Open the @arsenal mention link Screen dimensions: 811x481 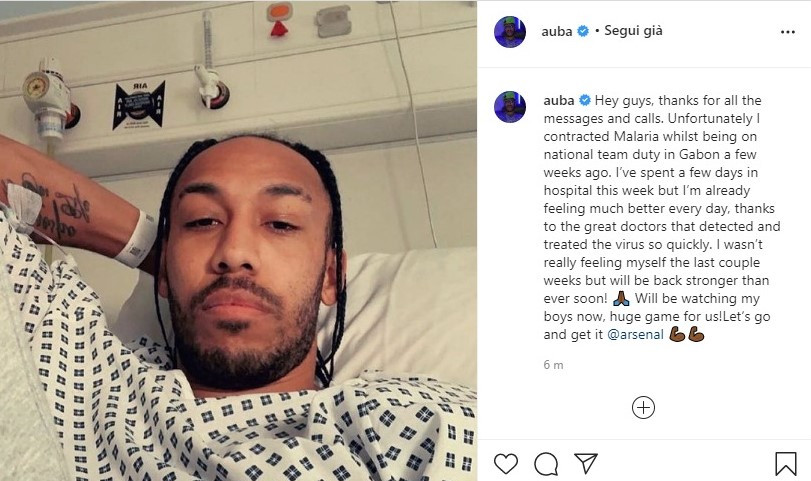coord(635,335)
